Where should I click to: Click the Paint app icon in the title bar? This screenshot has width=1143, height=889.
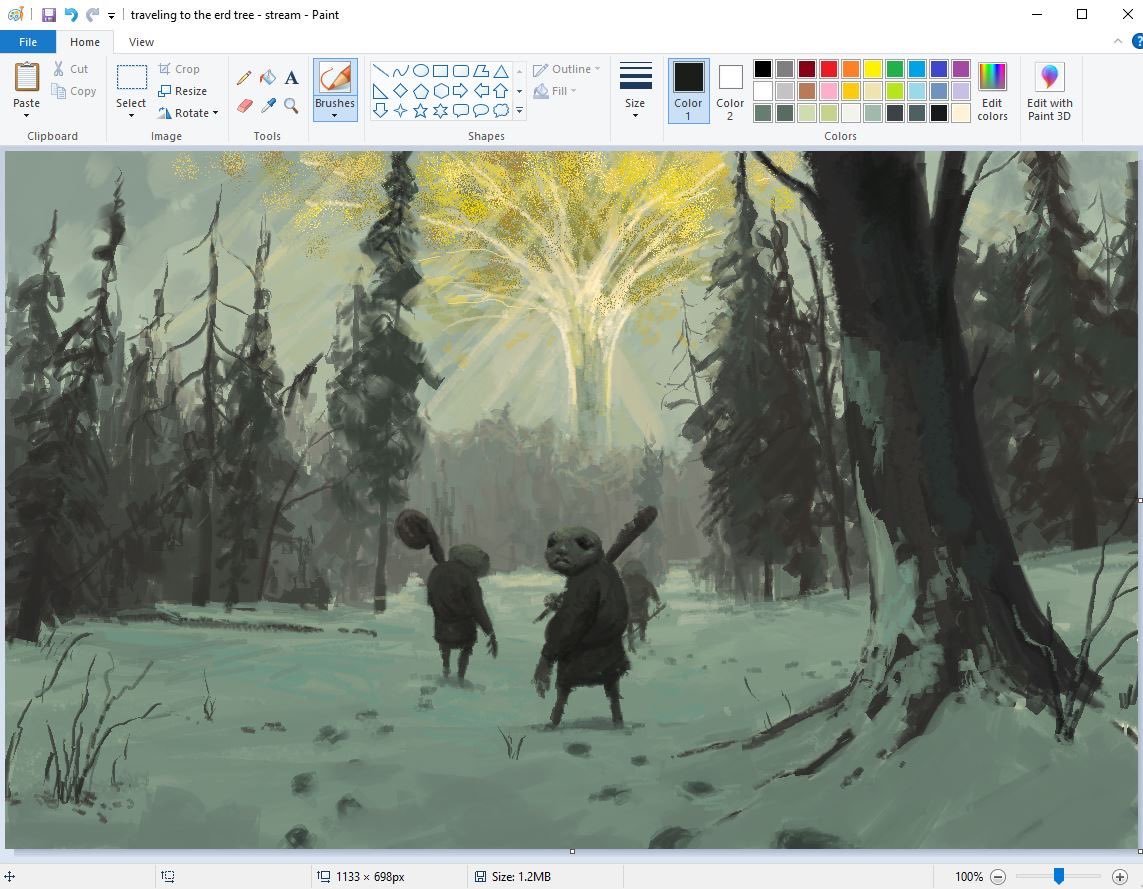click(15, 15)
